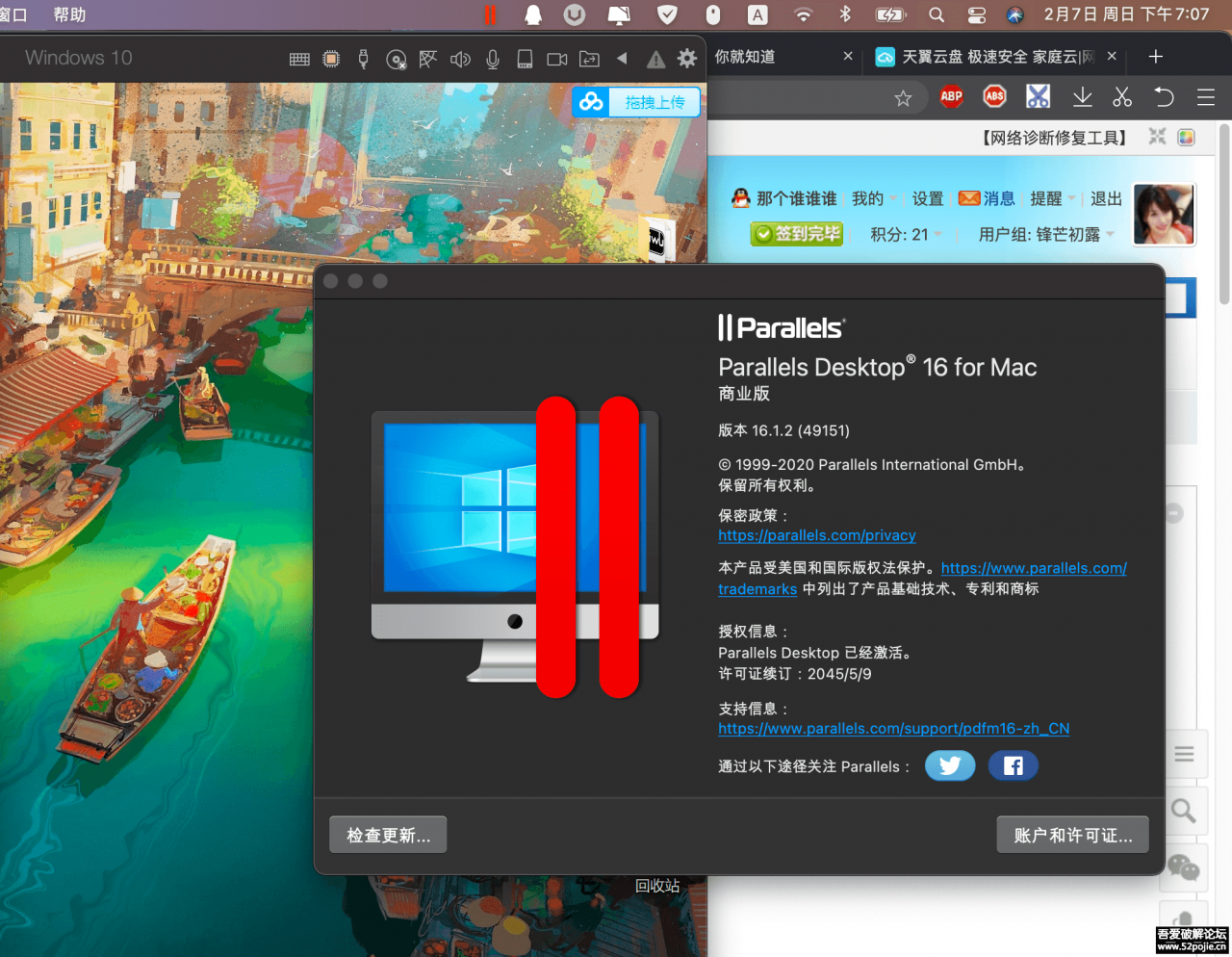This screenshot has height=957, width=1232.
Task: Open the shared folders icon in VM toolbar
Action: coord(589,59)
